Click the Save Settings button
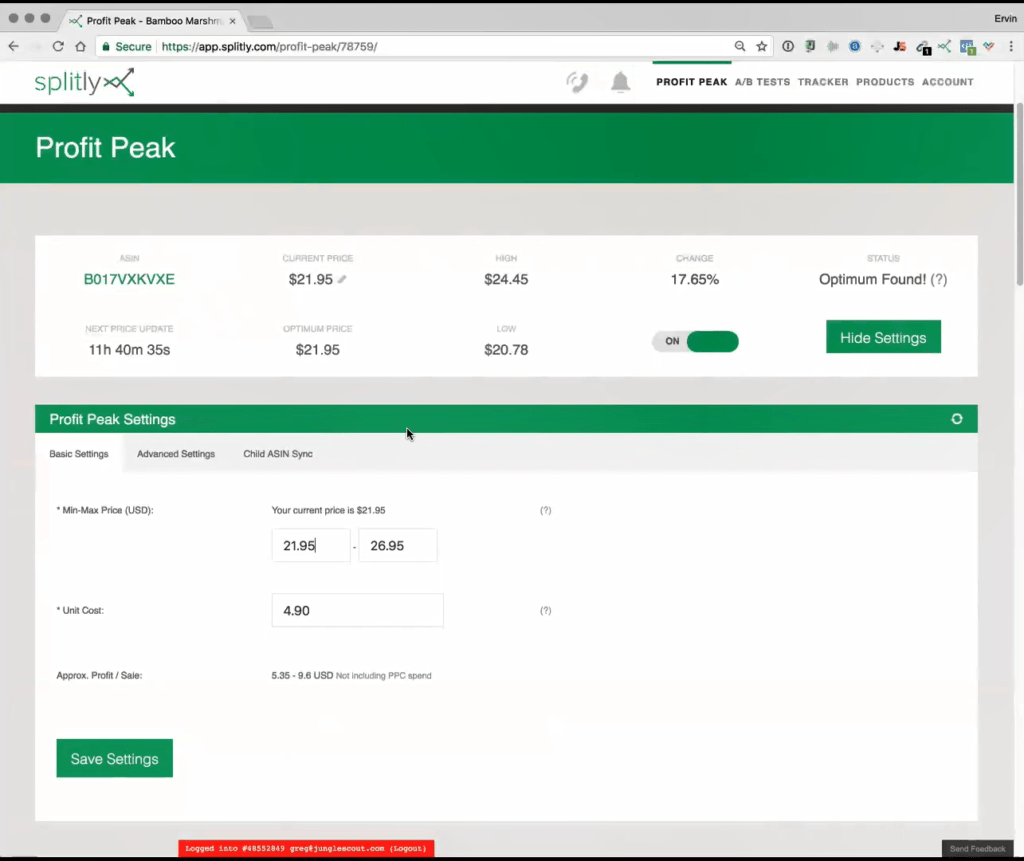1024x861 pixels. 115,758
